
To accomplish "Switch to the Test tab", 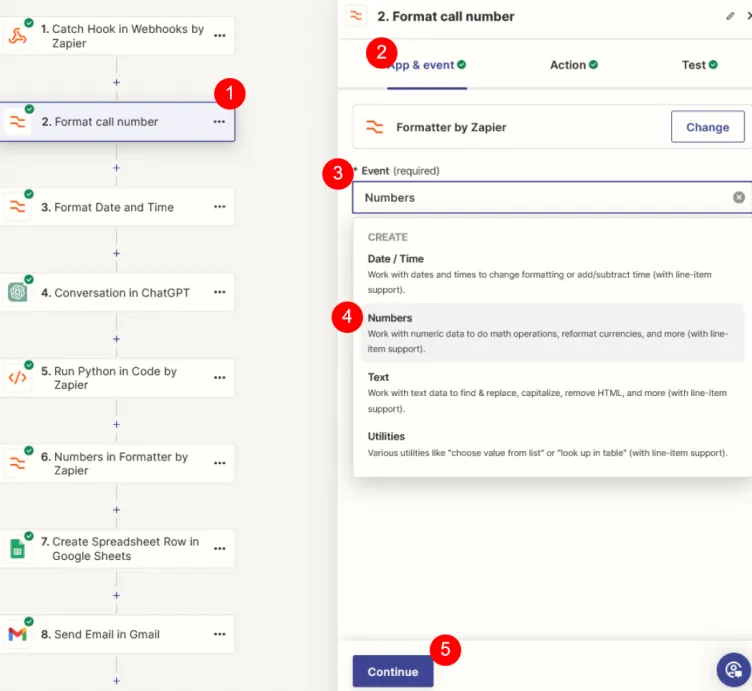I will tap(700, 65).
